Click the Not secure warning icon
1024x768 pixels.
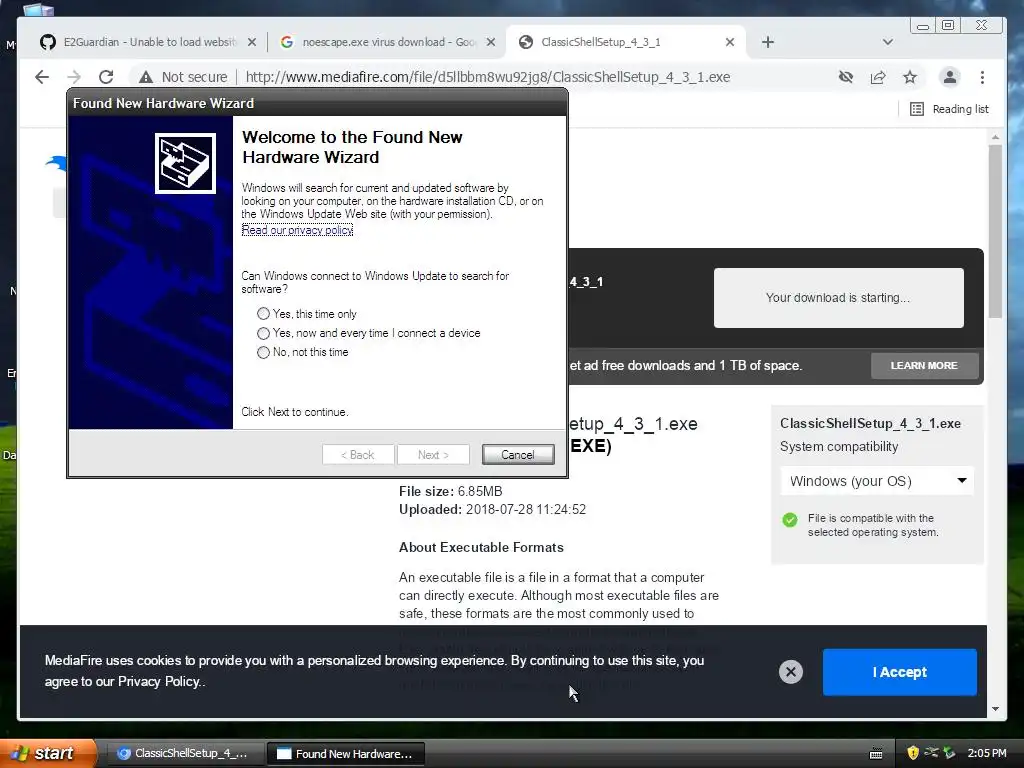tap(146, 77)
